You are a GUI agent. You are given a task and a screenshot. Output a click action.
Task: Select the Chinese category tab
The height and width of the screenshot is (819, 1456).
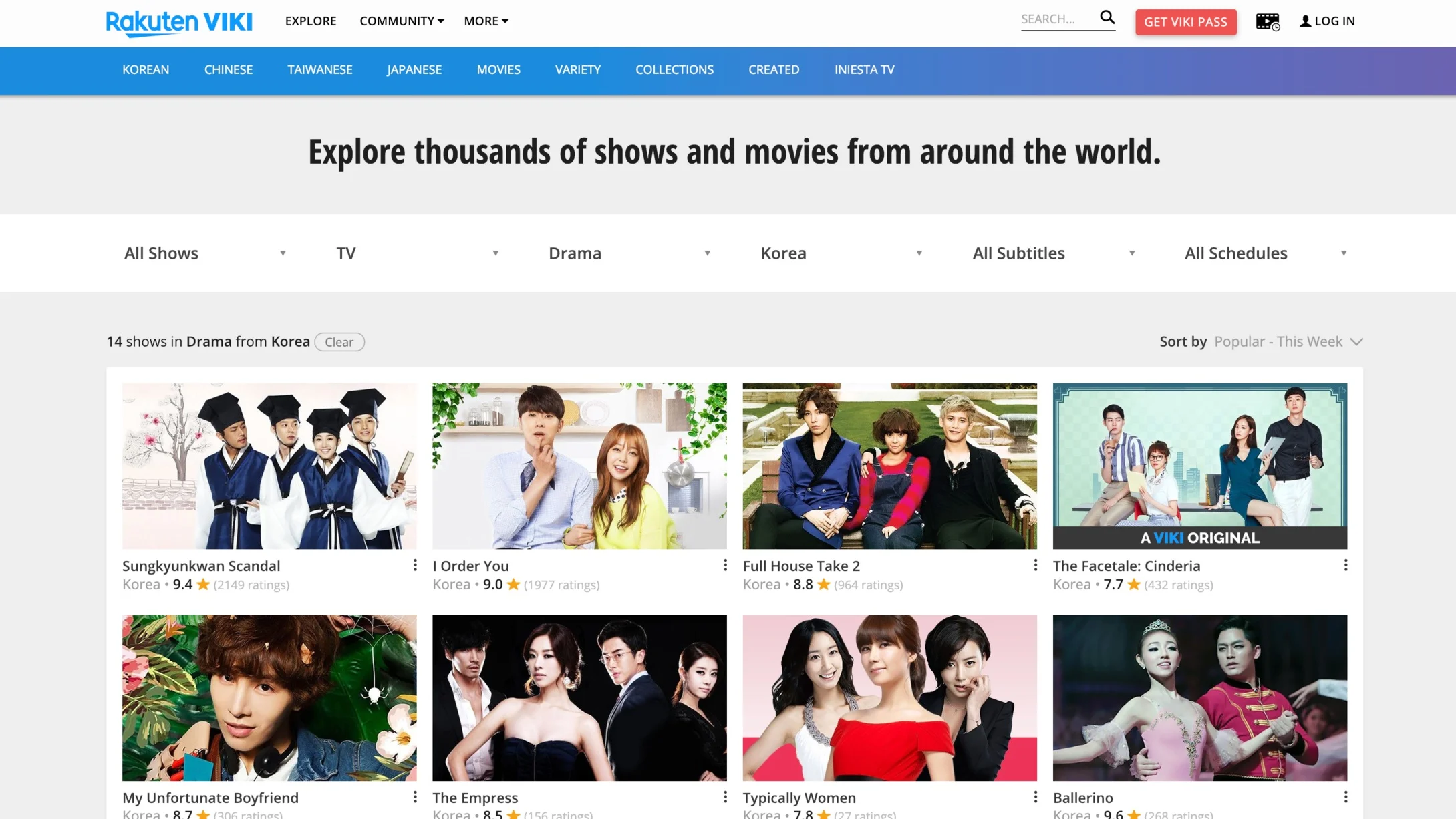click(229, 70)
